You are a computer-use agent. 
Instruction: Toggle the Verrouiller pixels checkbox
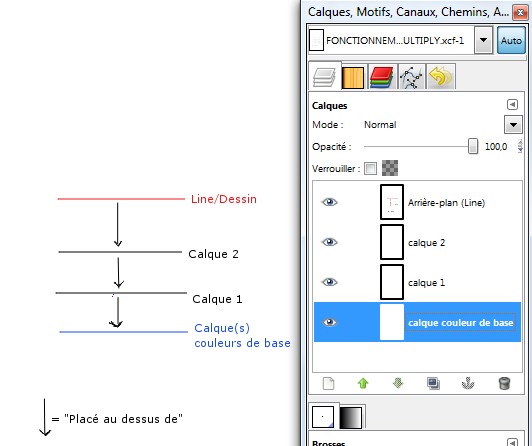click(x=370, y=169)
